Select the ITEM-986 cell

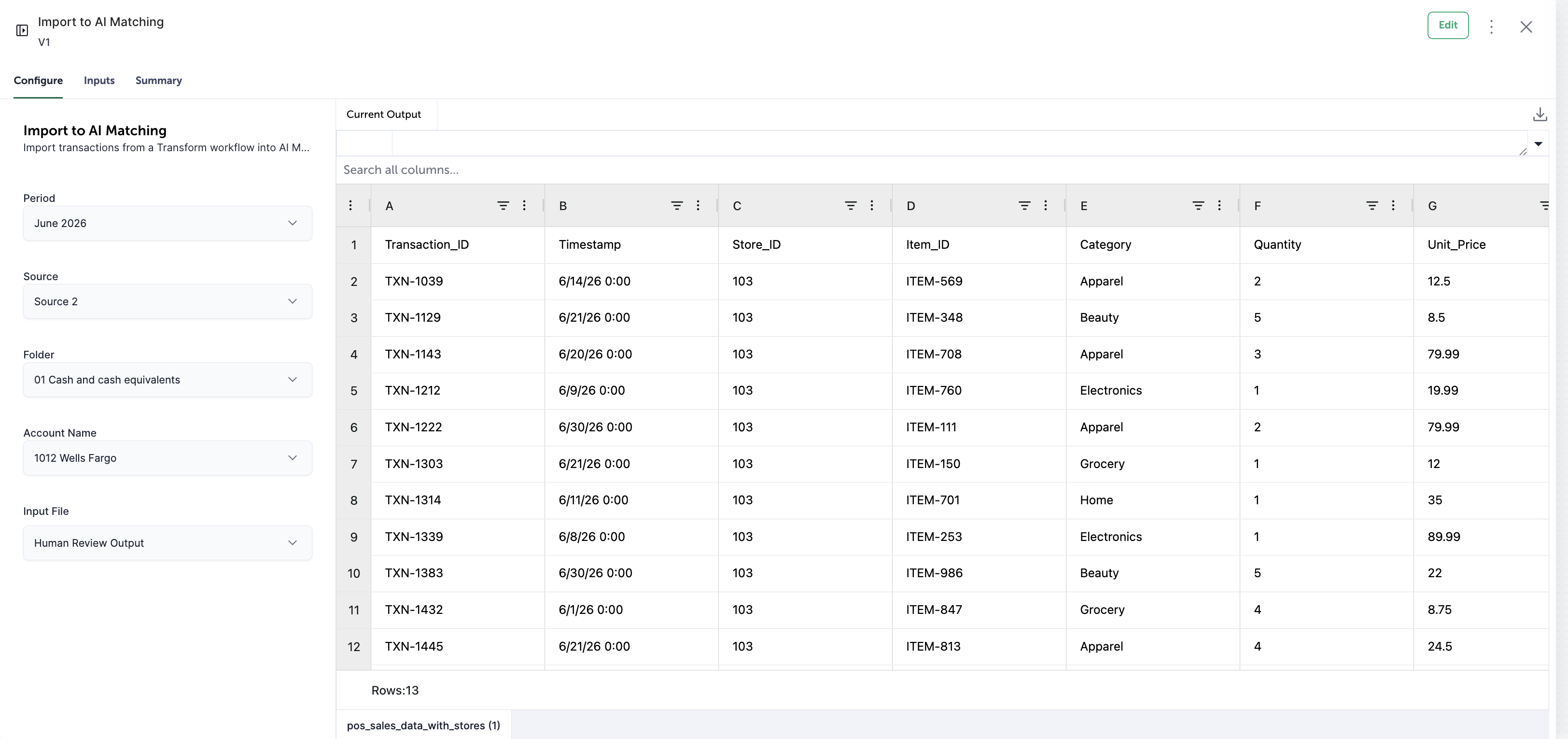pyautogui.click(x=979, y=573)
